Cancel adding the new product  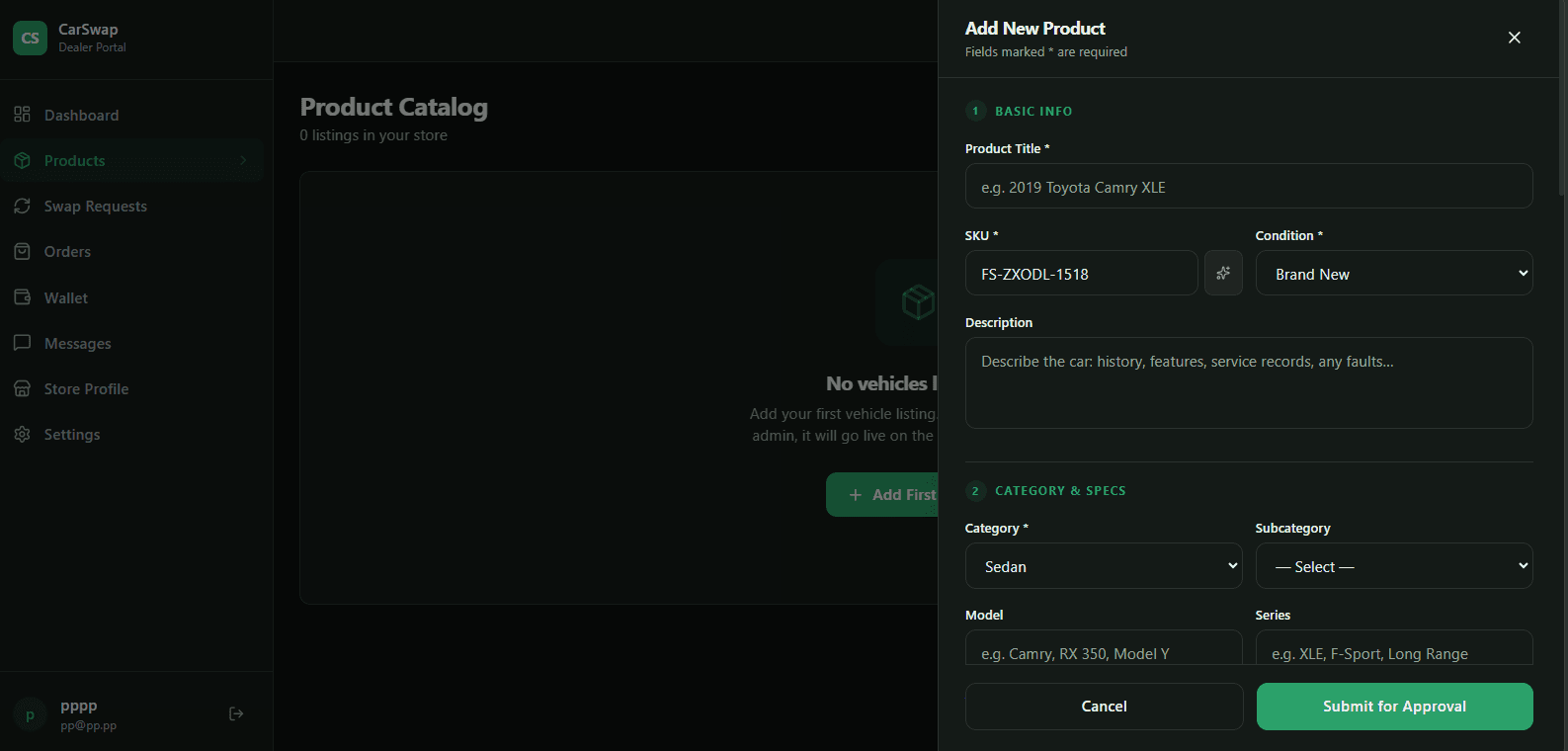click(x=1104, y=707)
